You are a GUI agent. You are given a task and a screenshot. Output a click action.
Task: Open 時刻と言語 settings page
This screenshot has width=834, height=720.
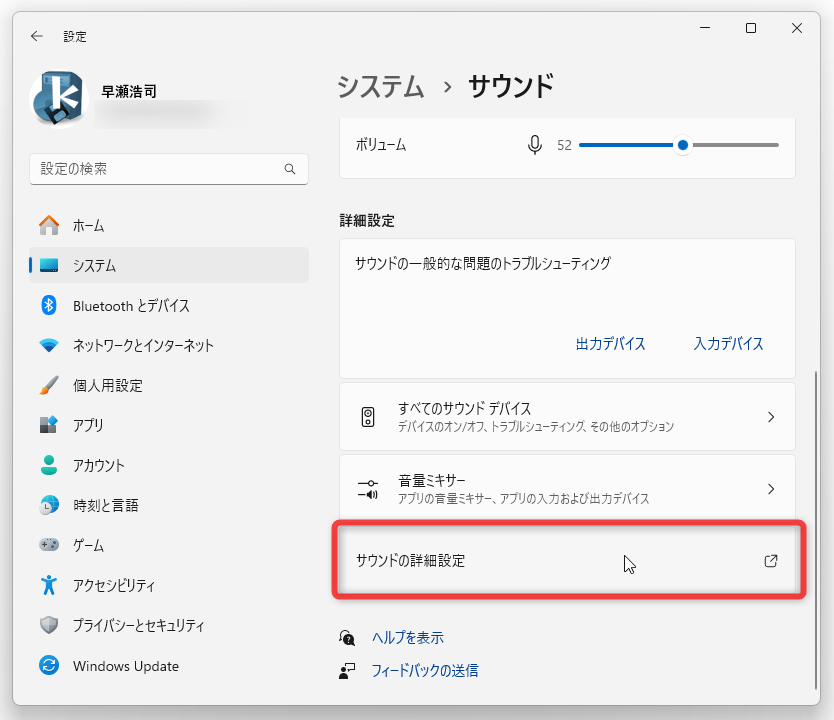click(x=169, y=505)
